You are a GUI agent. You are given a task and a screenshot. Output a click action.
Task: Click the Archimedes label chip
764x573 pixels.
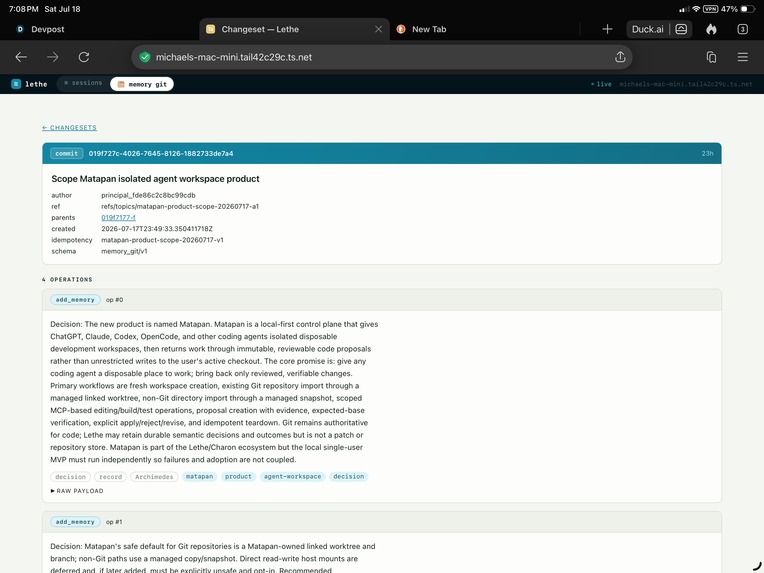(x=154, y=477)
